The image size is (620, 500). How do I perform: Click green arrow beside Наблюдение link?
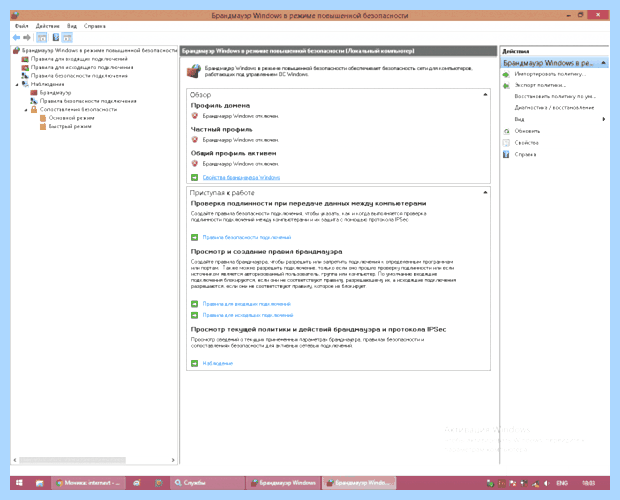click(194, 363)
